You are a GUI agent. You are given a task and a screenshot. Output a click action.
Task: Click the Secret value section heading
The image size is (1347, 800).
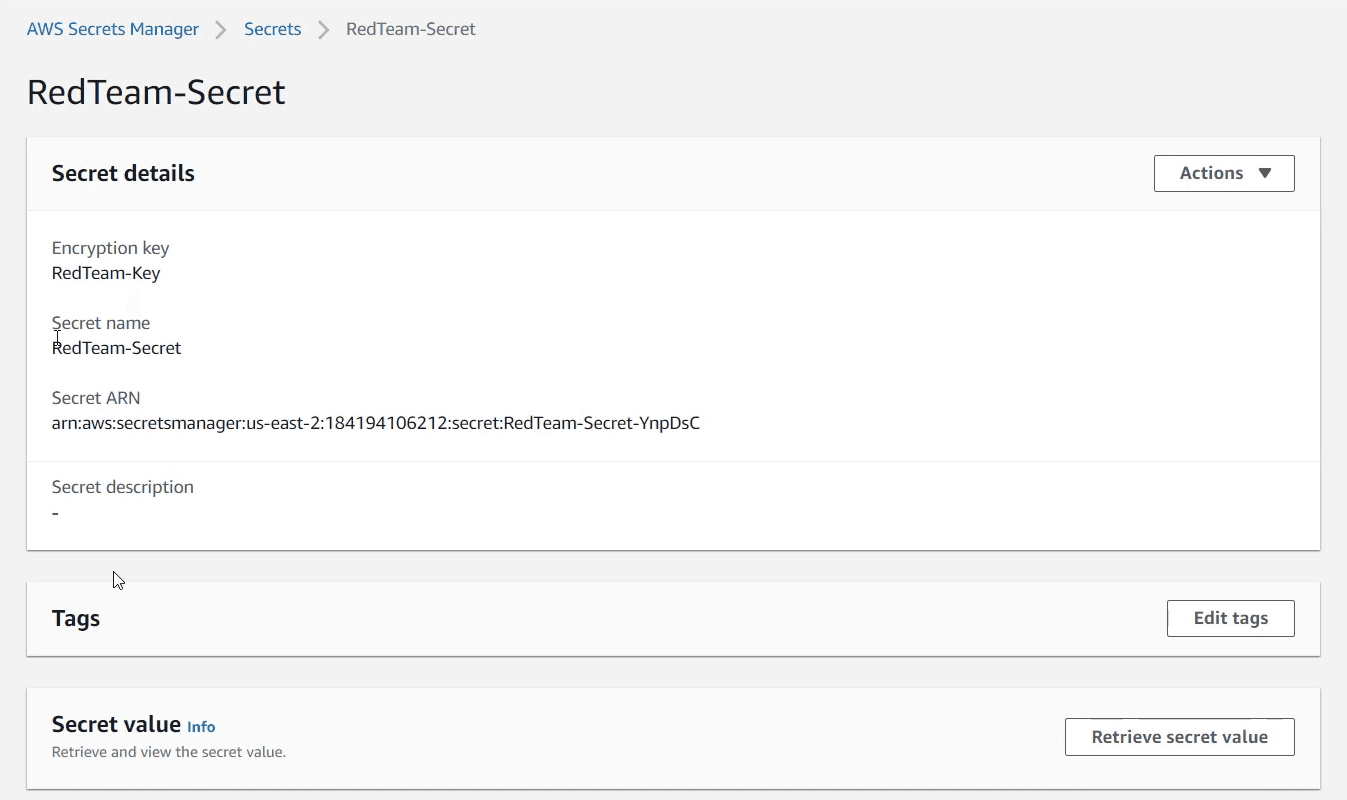[116, 725]
